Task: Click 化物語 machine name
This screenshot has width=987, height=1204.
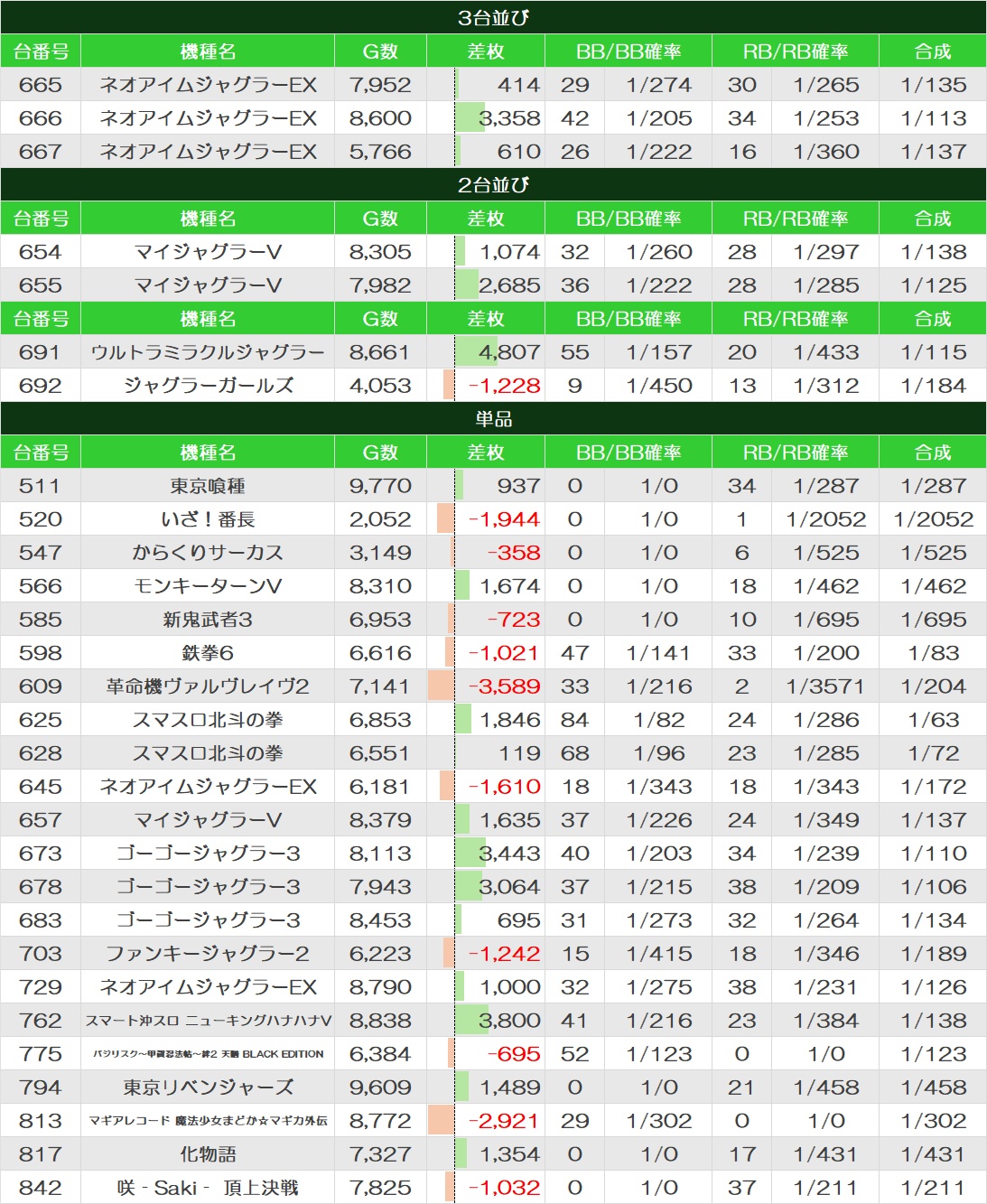Action: (x=208, y=1154)
